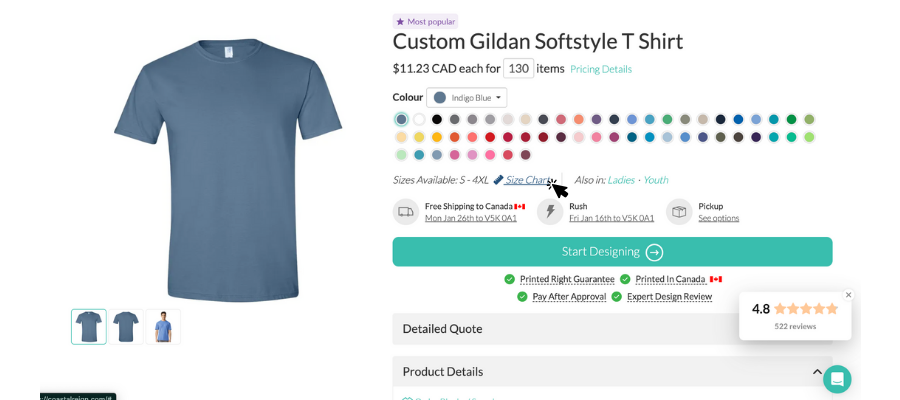Open the Pricing Details link
This screenshot has width=900, height=400.
point(601,69)
